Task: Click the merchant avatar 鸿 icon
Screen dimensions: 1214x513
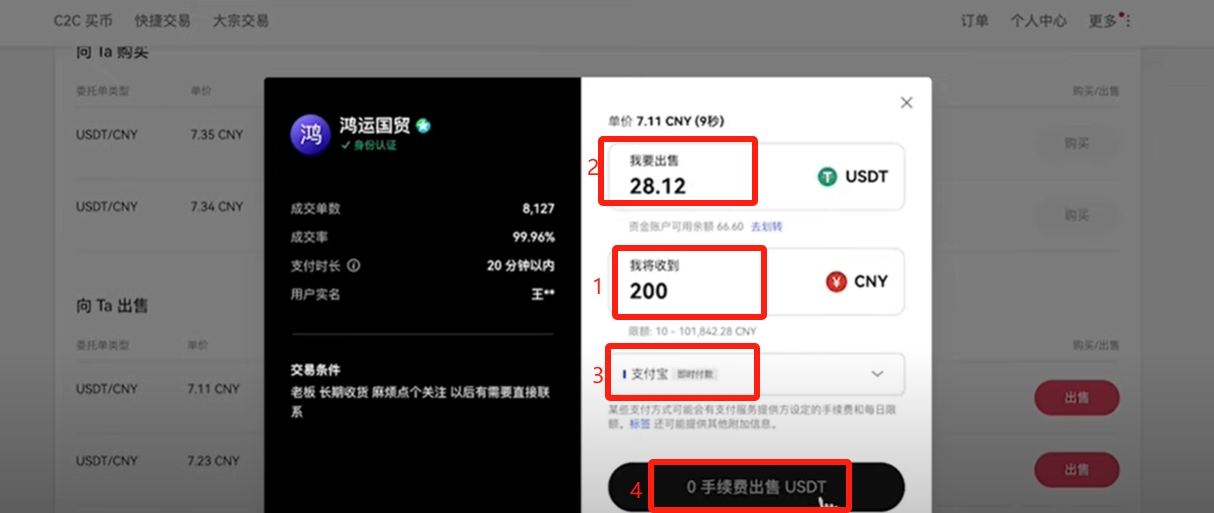Action: pos(311,133)
